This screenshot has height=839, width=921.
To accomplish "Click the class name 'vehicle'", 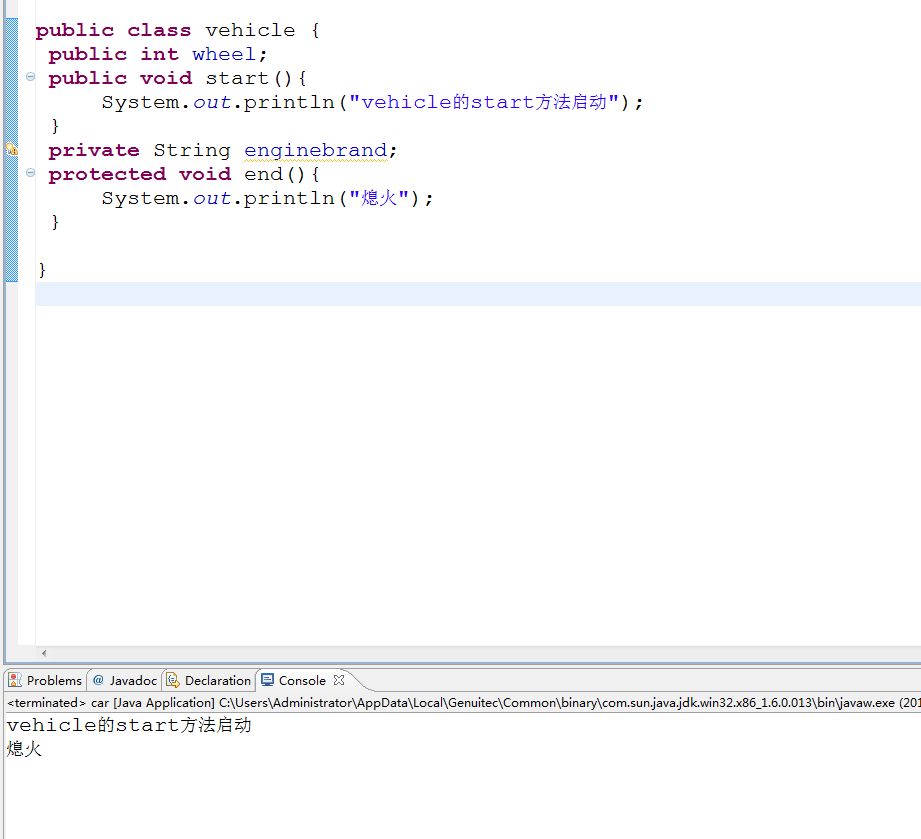I will [250, 30].
